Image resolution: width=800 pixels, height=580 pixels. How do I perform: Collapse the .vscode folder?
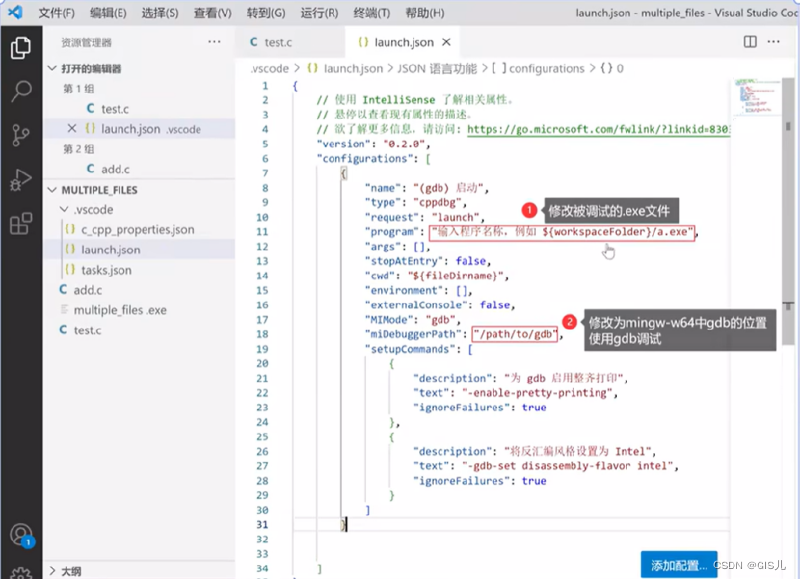(x=64, y=209)
